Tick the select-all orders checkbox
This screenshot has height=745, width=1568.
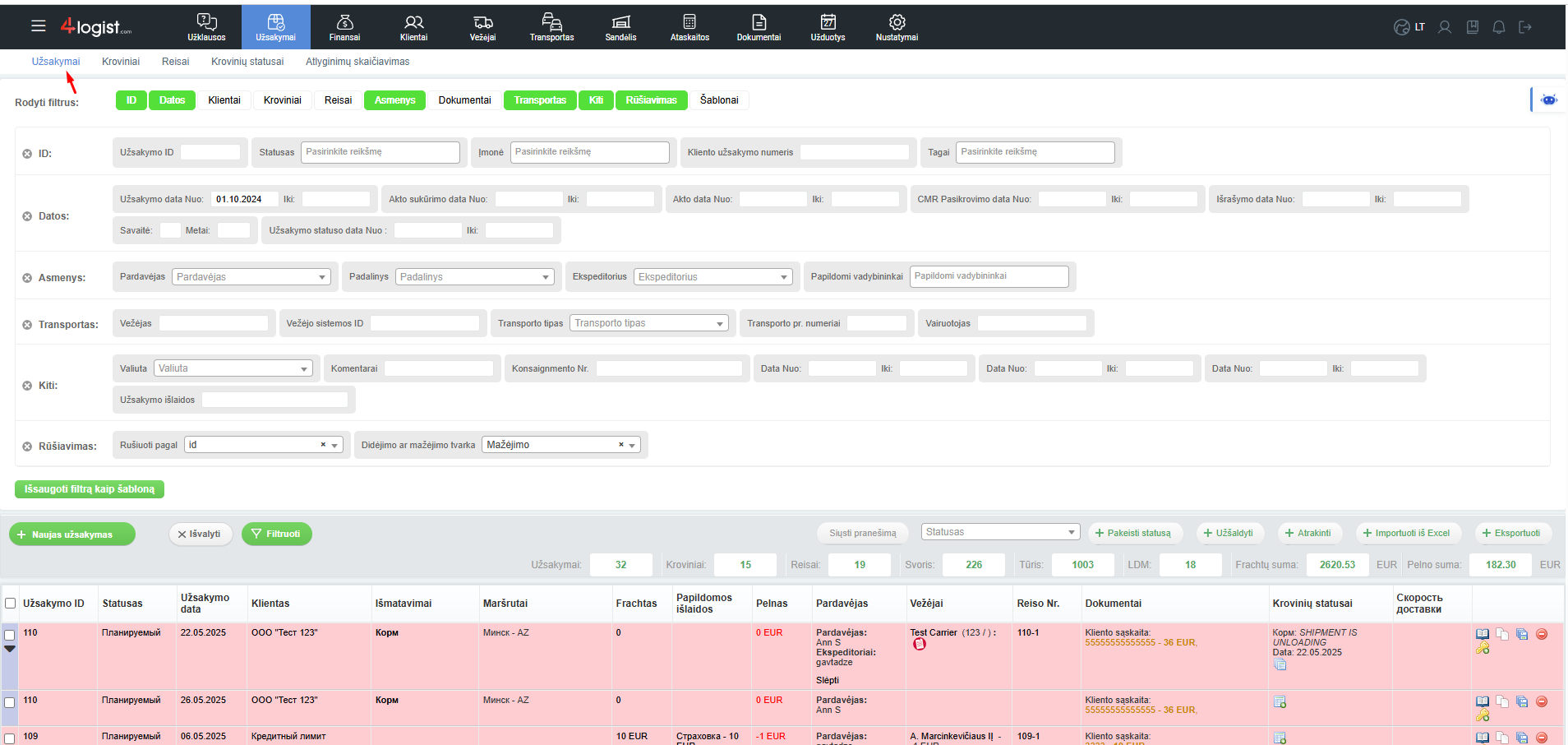(x=11, y=604)
